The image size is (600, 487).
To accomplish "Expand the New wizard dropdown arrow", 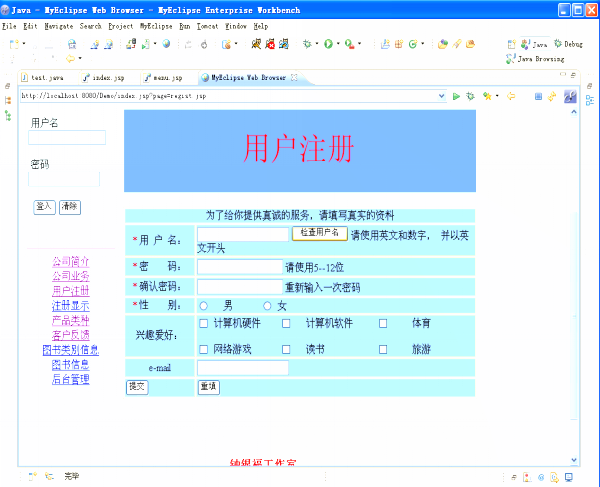I will coord(24,44).
